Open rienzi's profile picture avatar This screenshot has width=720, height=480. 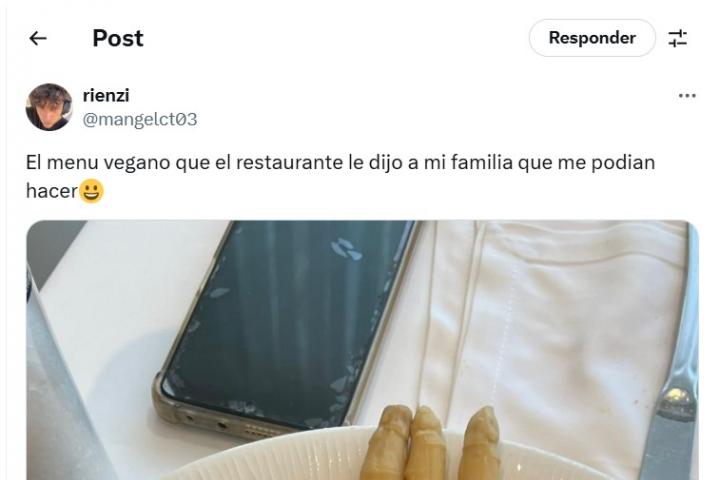(x=49, y=107)
